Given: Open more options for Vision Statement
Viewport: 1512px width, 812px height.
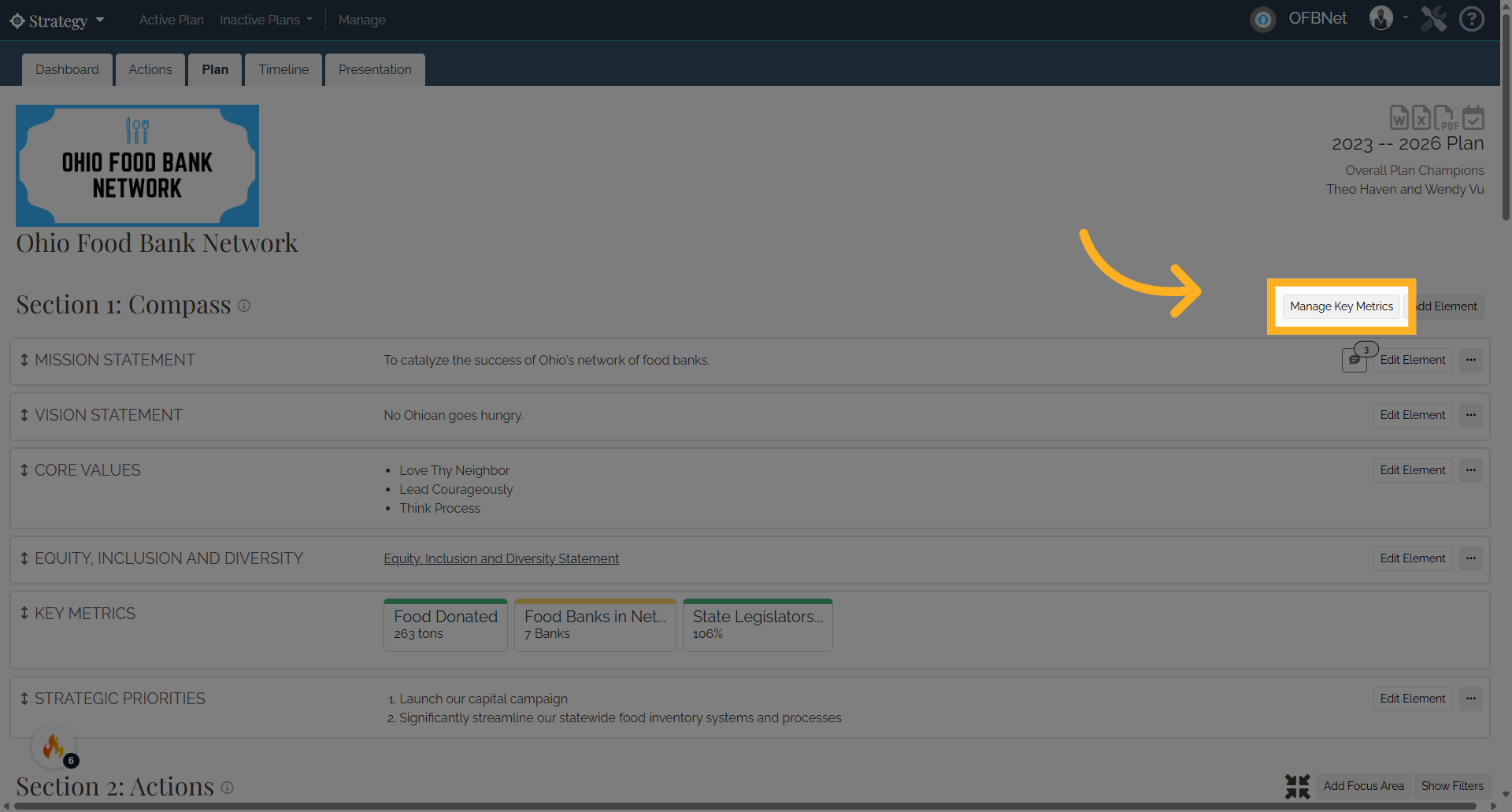Looking at the screenshot, I should coord(1471,415).
